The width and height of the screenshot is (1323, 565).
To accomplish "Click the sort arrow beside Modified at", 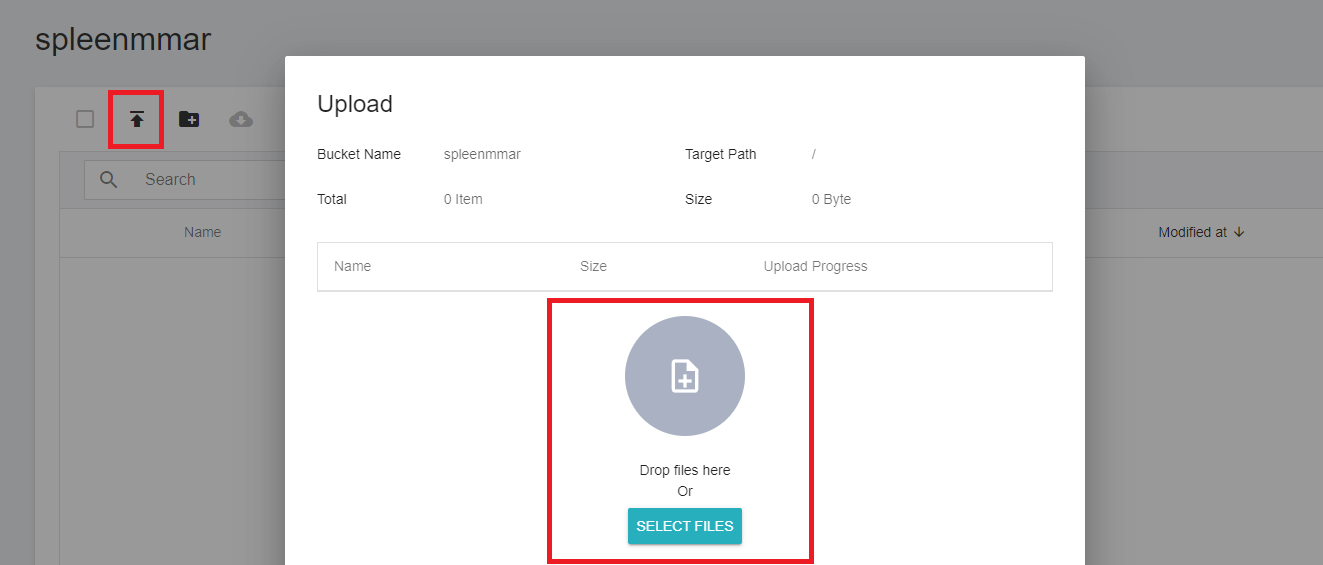I will coord(1240,232).
